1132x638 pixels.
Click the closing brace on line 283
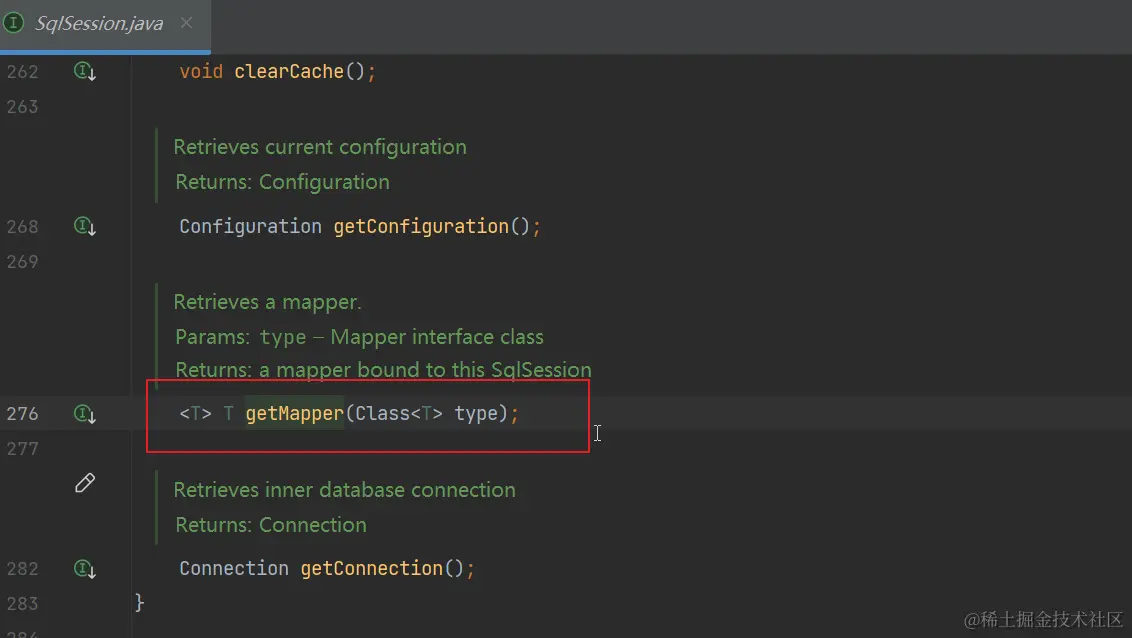point(139,602)
